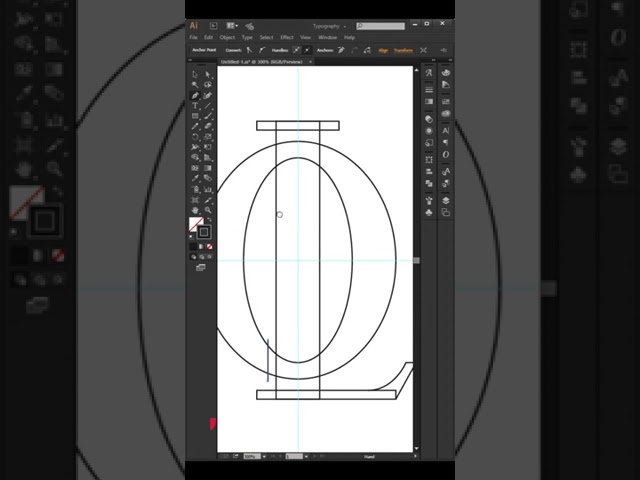This screenshot has width=640, height=480.
Task: Select the Eyedropper tool
Action: [195, 178]
